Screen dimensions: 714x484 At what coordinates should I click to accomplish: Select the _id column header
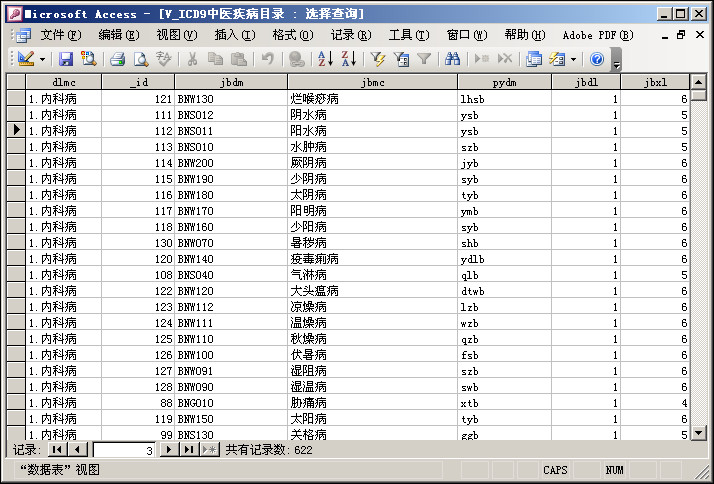tap(138, 82)
